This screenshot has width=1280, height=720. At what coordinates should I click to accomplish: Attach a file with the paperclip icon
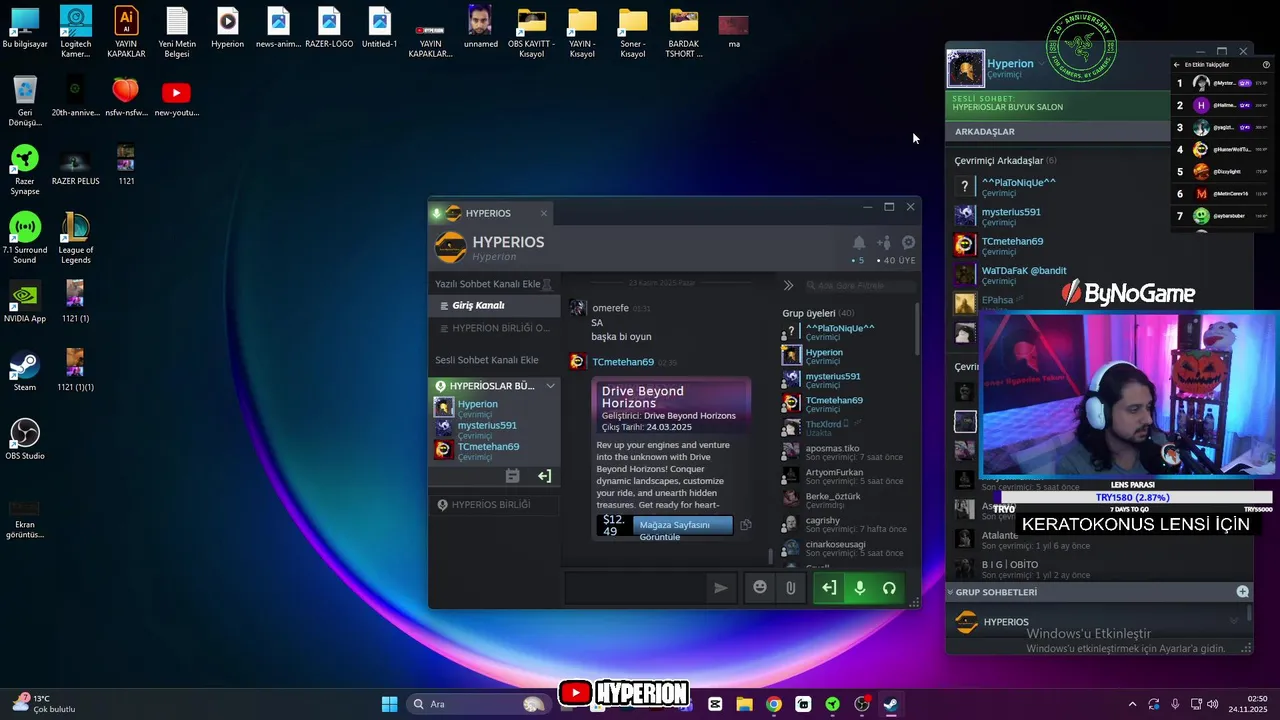pyautogui.click(x=790, y=588)
